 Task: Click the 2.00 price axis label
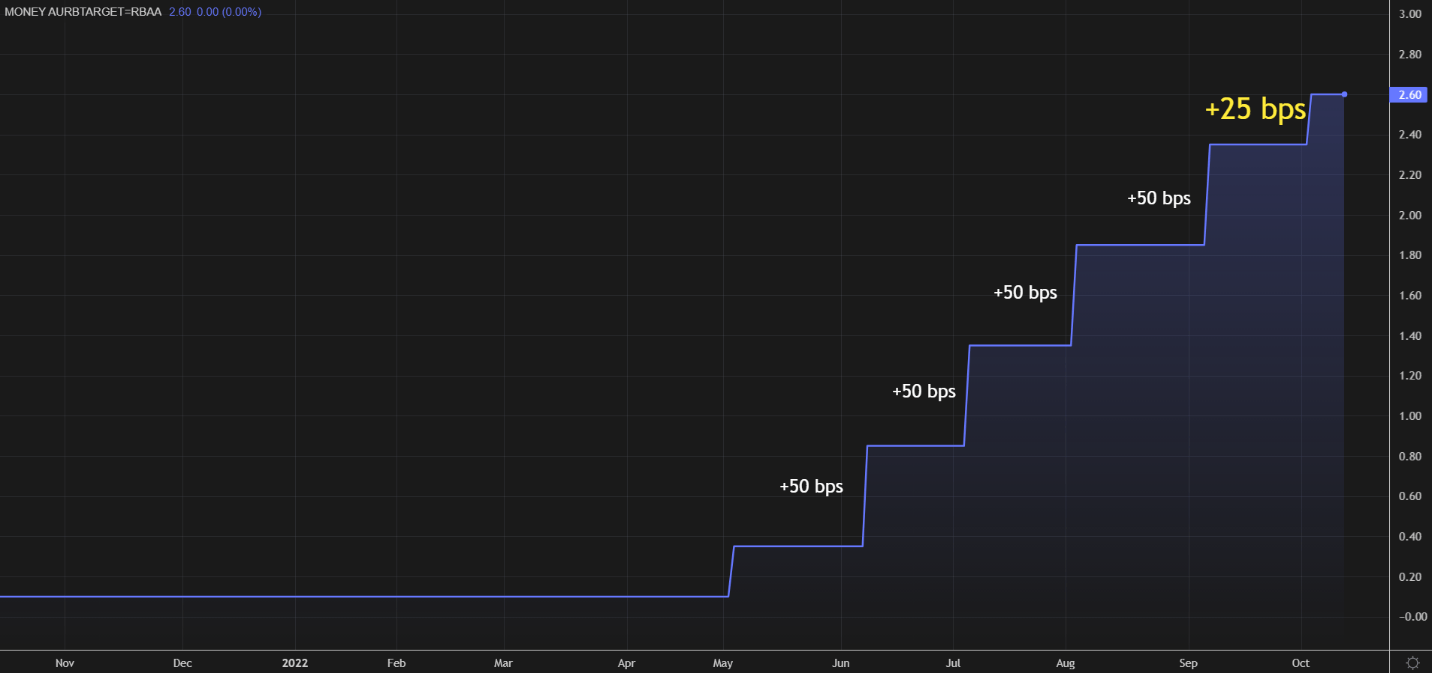[x=1410, y=215]
